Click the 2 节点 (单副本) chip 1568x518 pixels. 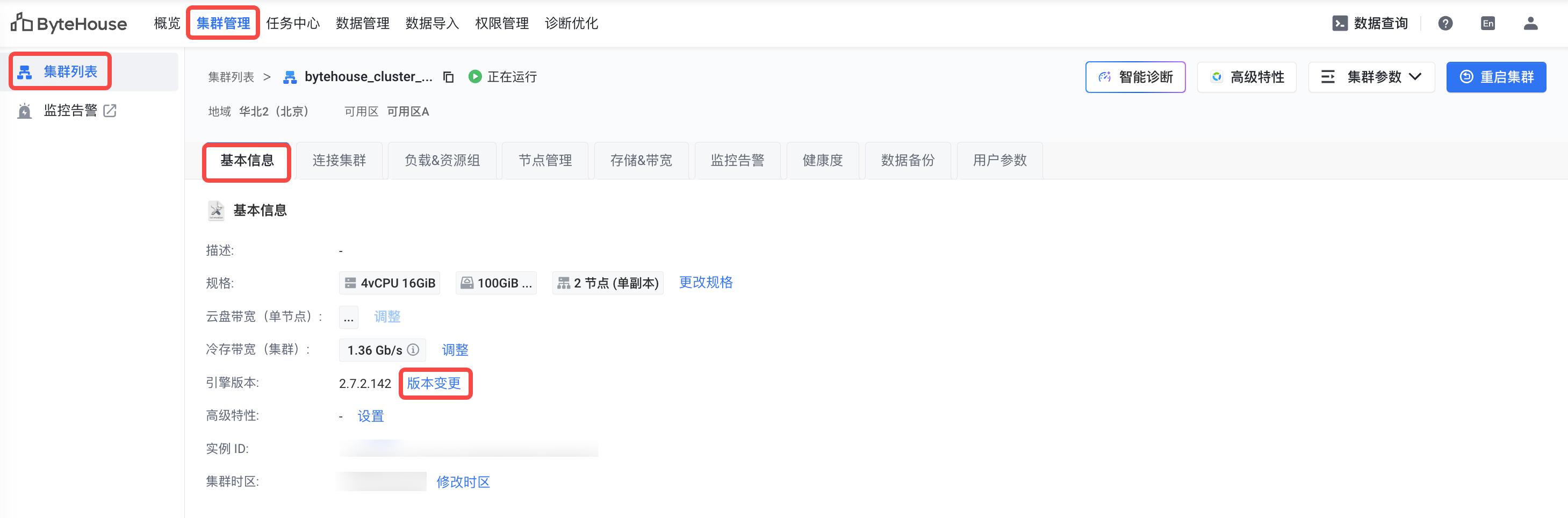pos(607,283)
